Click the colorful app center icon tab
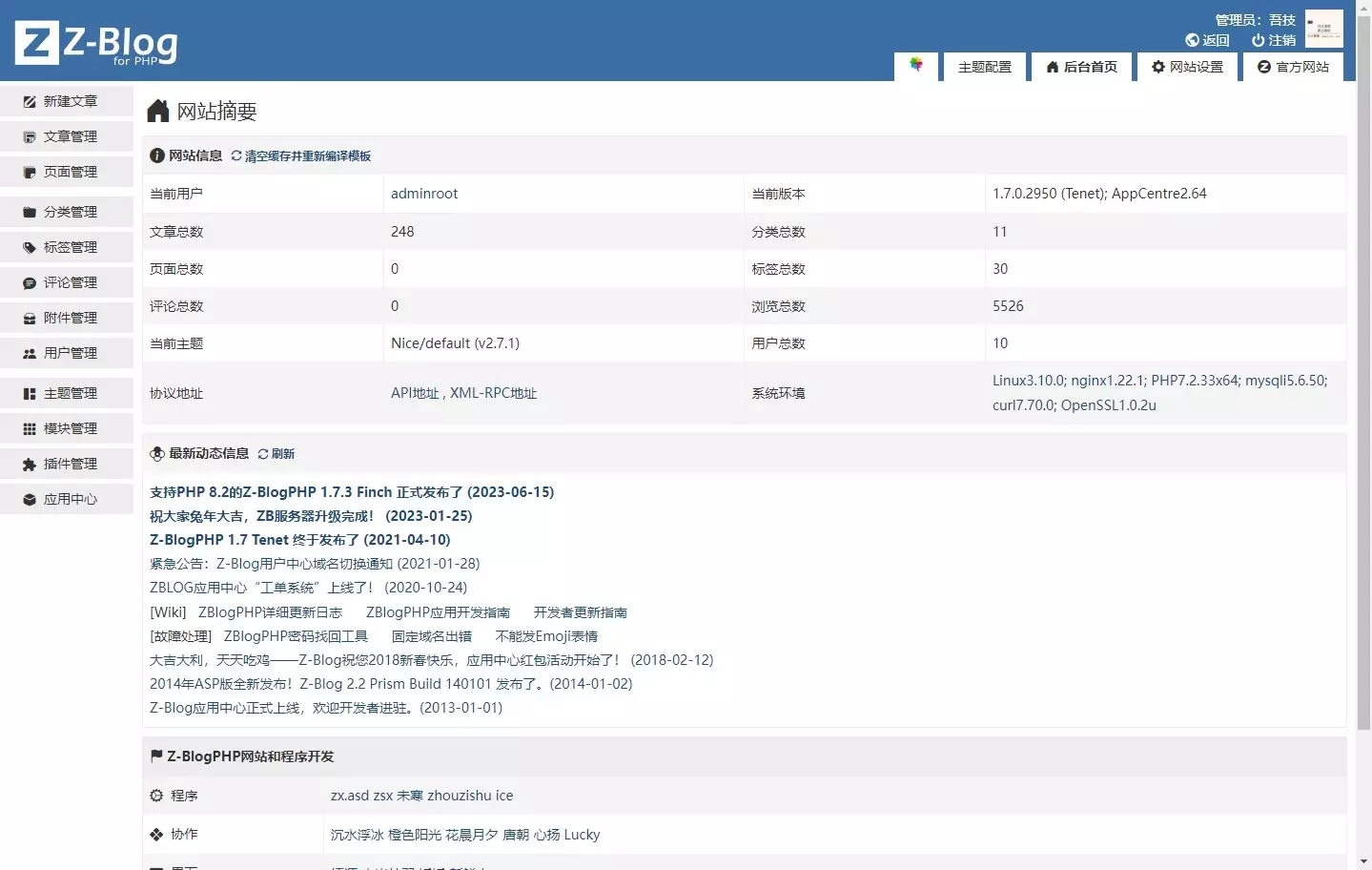The height and width of the screenshot is (870, 1372). pos(916,65)
